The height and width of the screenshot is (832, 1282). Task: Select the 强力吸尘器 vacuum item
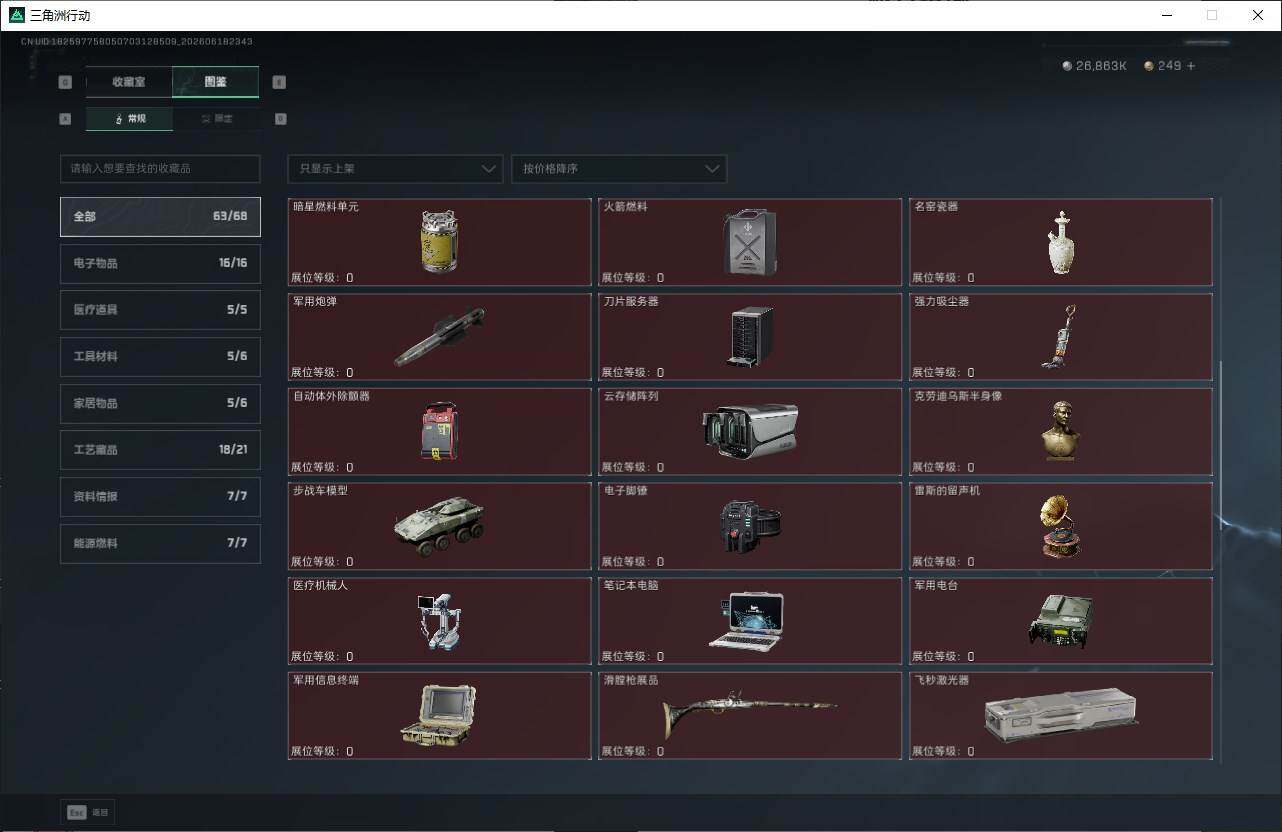(1061, 337)
